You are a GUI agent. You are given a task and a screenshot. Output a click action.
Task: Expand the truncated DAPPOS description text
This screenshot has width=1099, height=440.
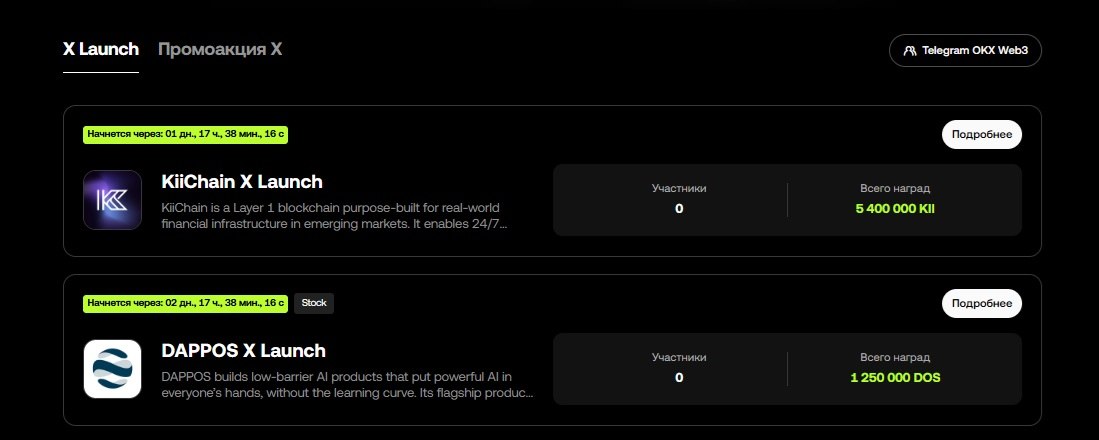coord(348,385)
